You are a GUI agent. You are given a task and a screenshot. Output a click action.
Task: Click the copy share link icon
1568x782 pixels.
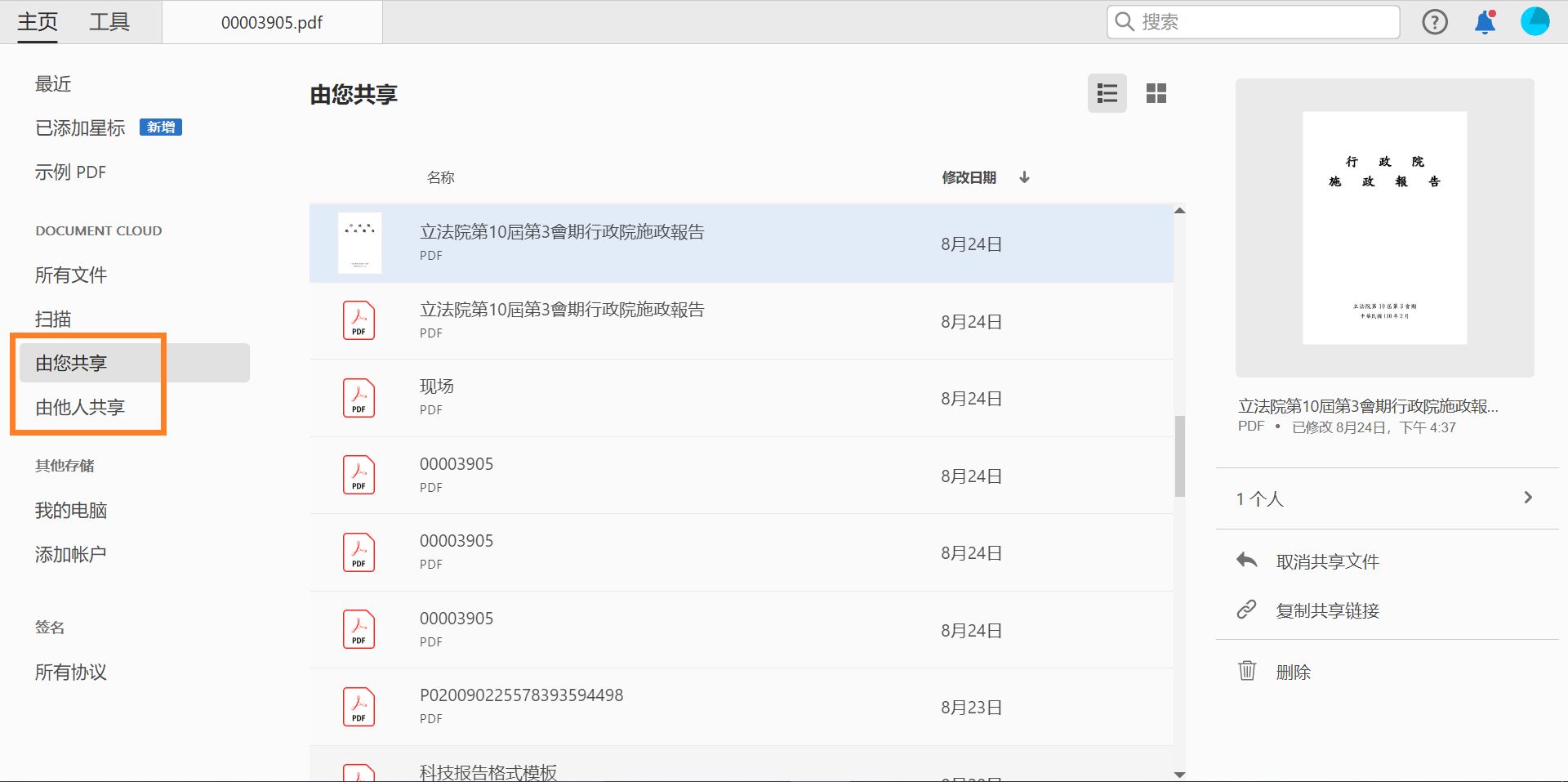coord(1246,610)
